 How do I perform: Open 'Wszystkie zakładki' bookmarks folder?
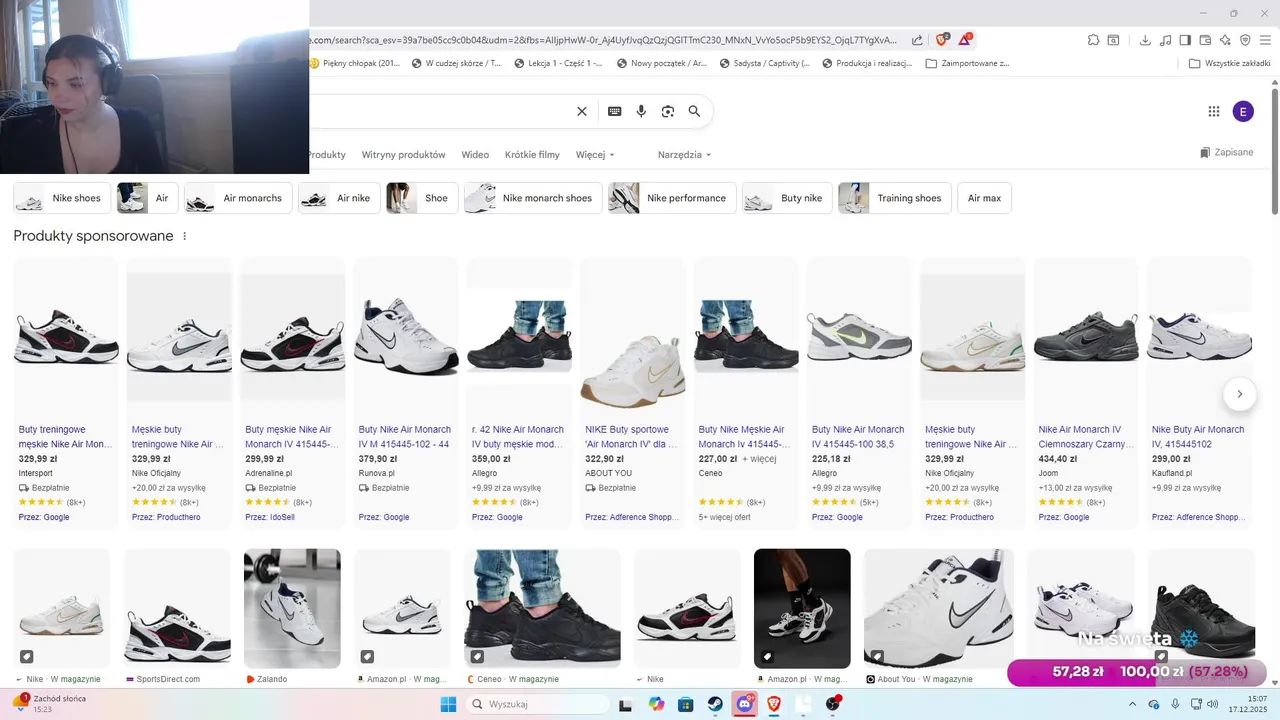coord(1230,63)
